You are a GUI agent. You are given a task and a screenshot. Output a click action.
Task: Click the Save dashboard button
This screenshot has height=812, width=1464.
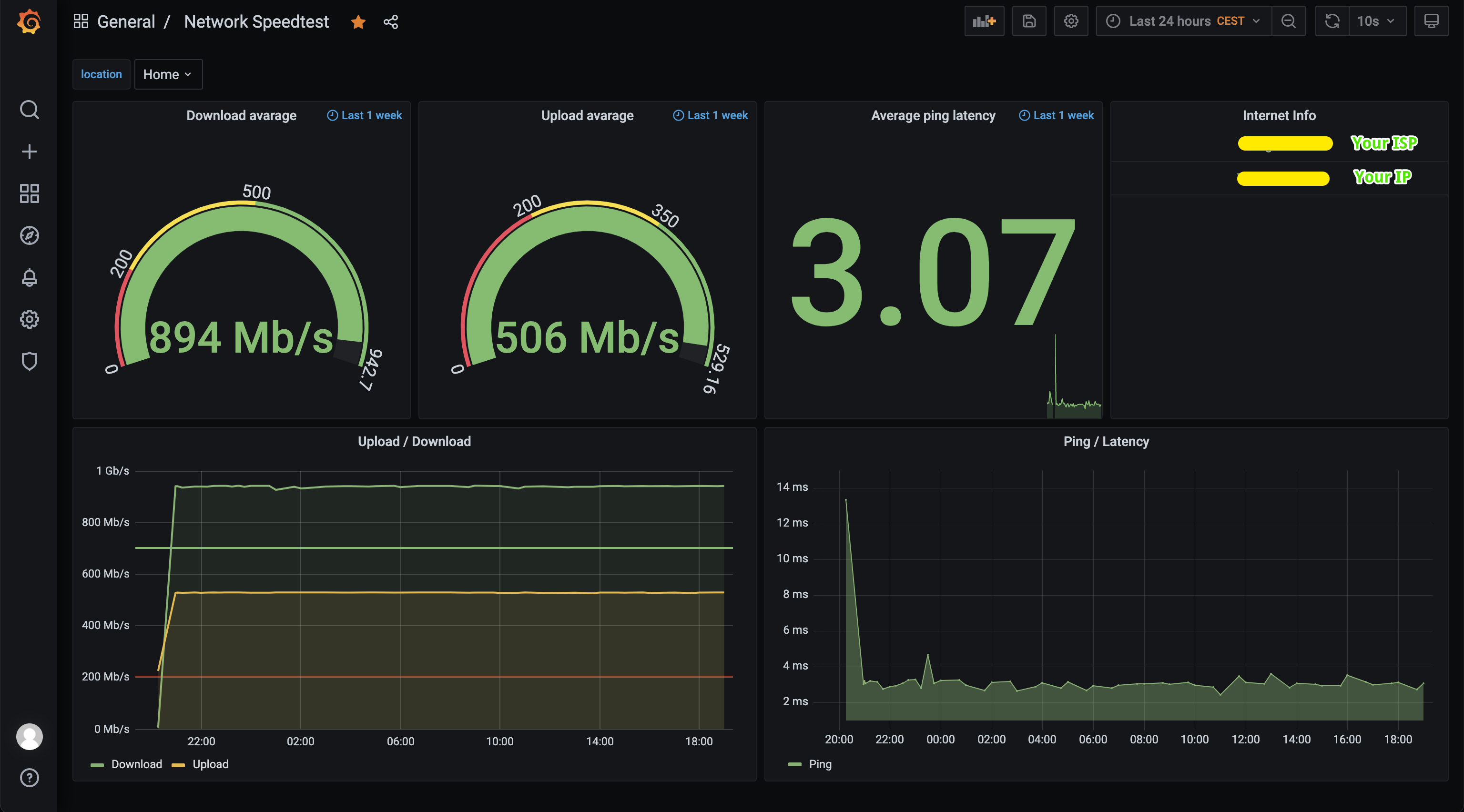pyautogui.click(x=1029, y=21)
